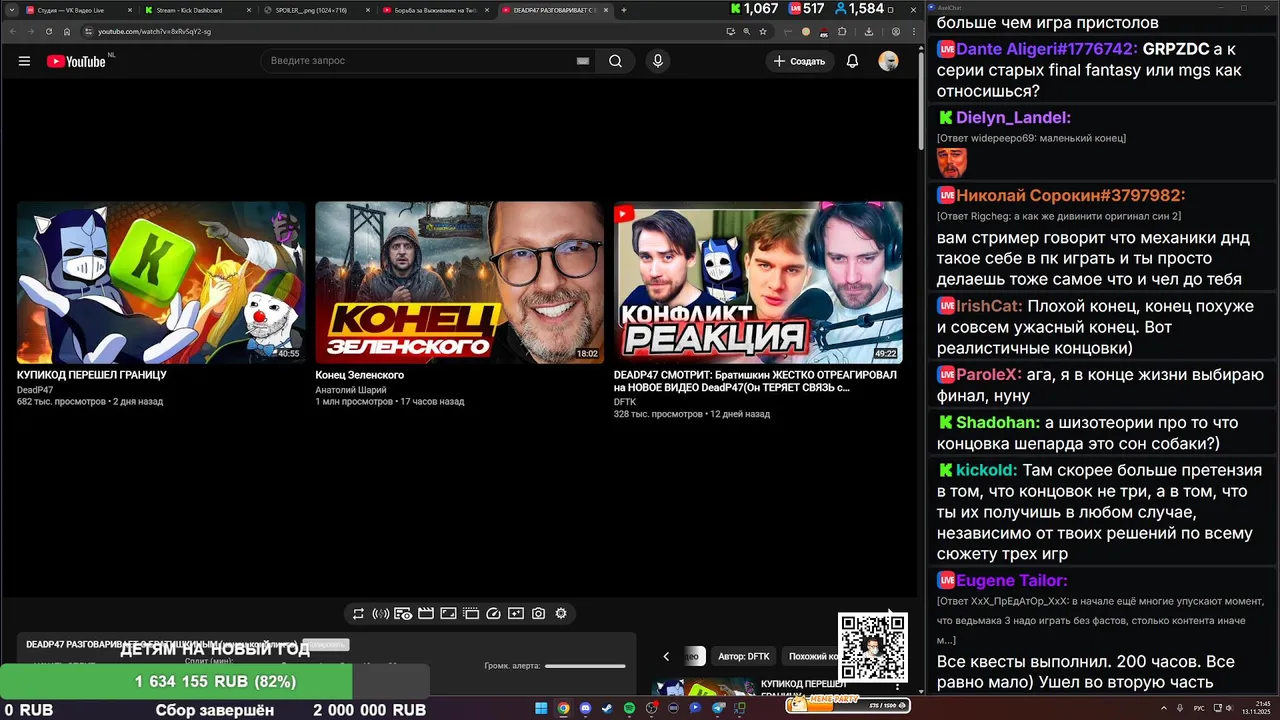Click the MEME PARTY progress widget

(848, 705)
